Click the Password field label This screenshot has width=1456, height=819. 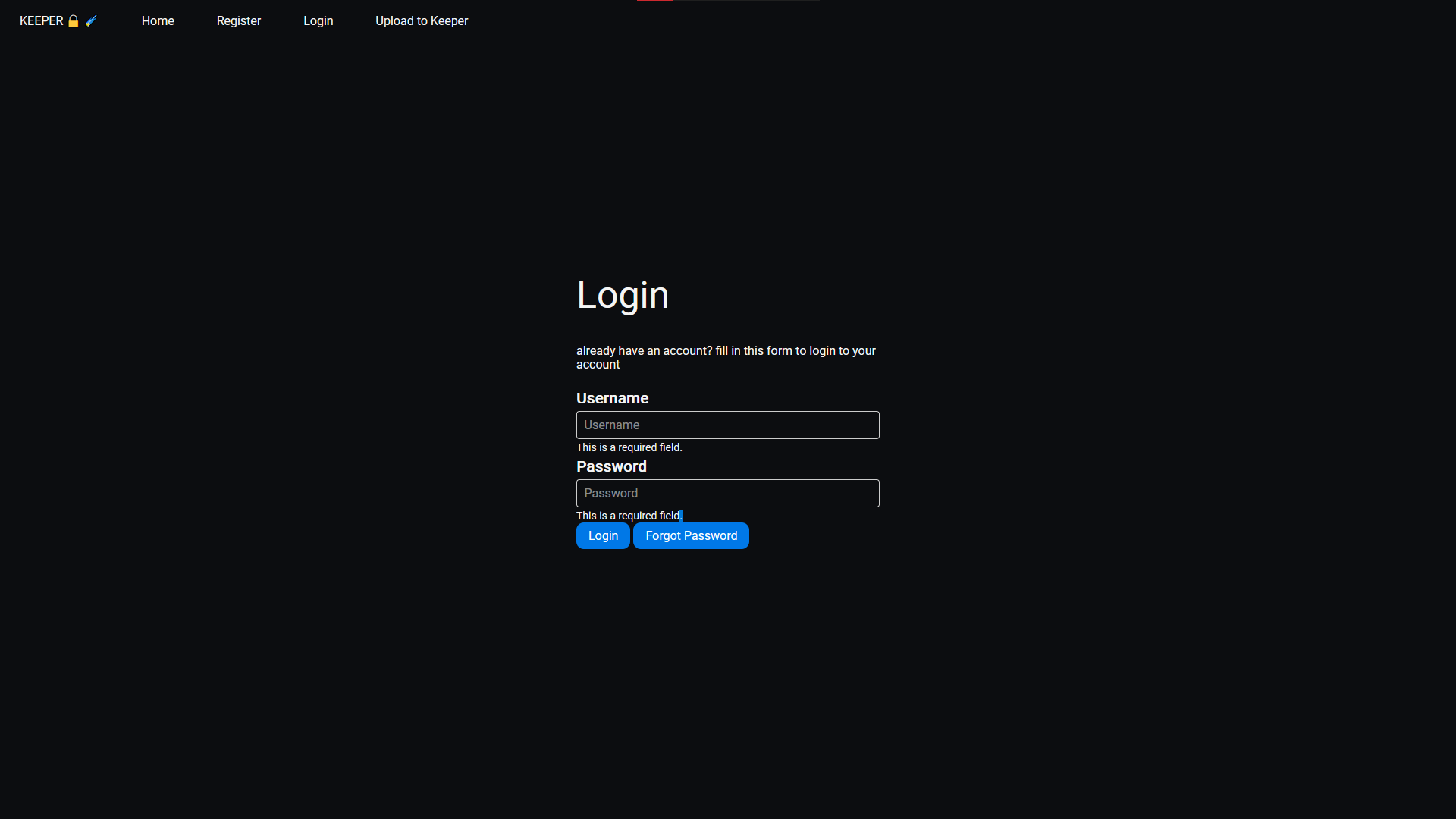(611, 466)
